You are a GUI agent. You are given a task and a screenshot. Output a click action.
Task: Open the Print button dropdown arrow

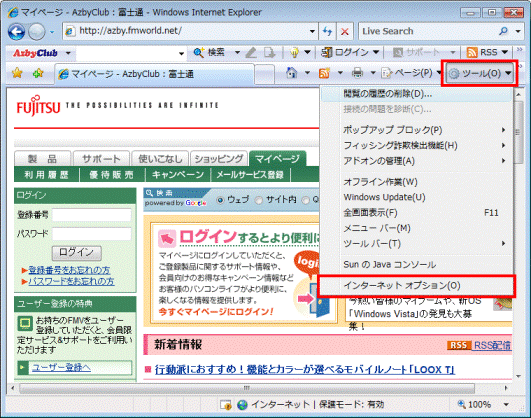[373, 72]
